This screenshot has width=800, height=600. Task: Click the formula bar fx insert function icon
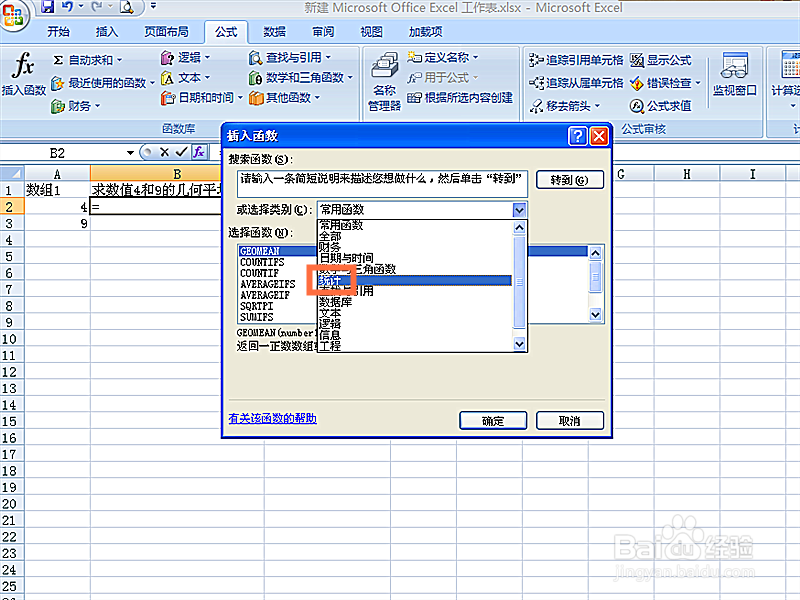coord(198,152)
